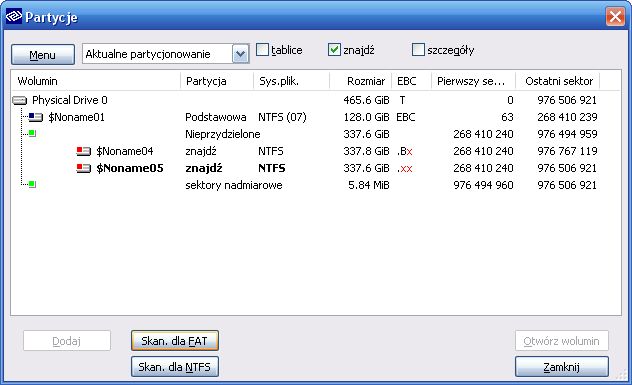Sort by the Wolumin column header

pos(96,81)
